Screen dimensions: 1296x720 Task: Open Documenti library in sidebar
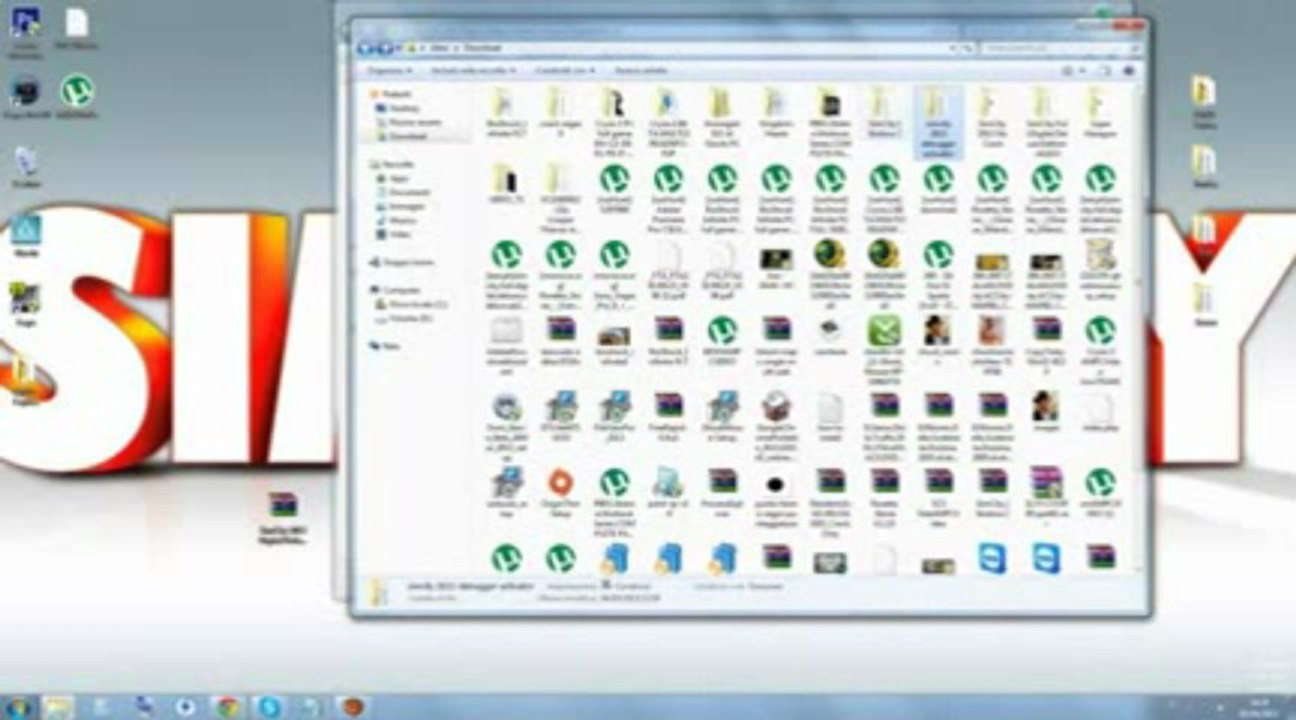[404, 192]
